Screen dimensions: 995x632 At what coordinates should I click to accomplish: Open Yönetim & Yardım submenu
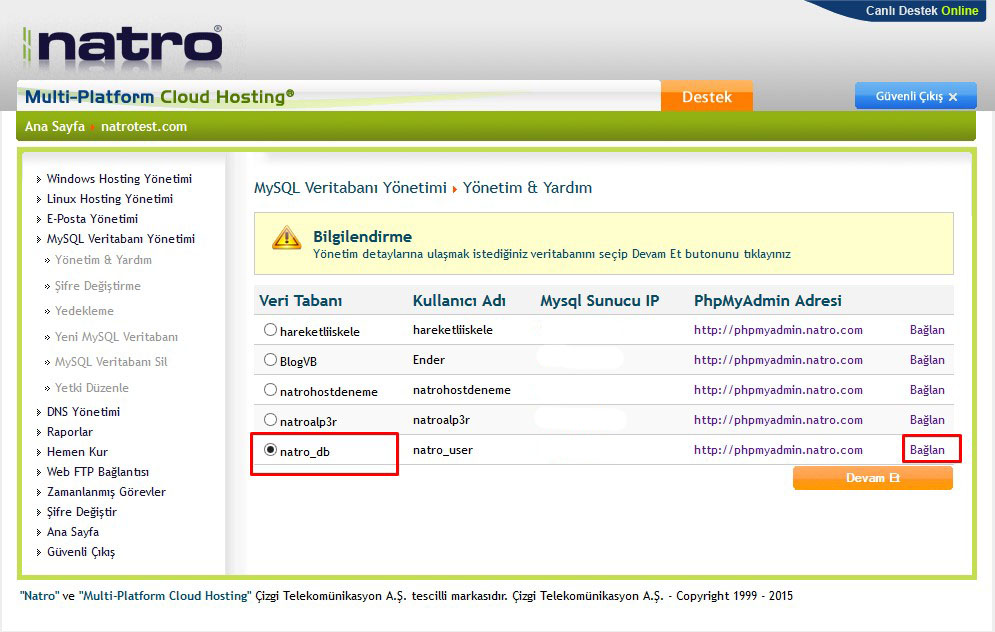(103, 260)
